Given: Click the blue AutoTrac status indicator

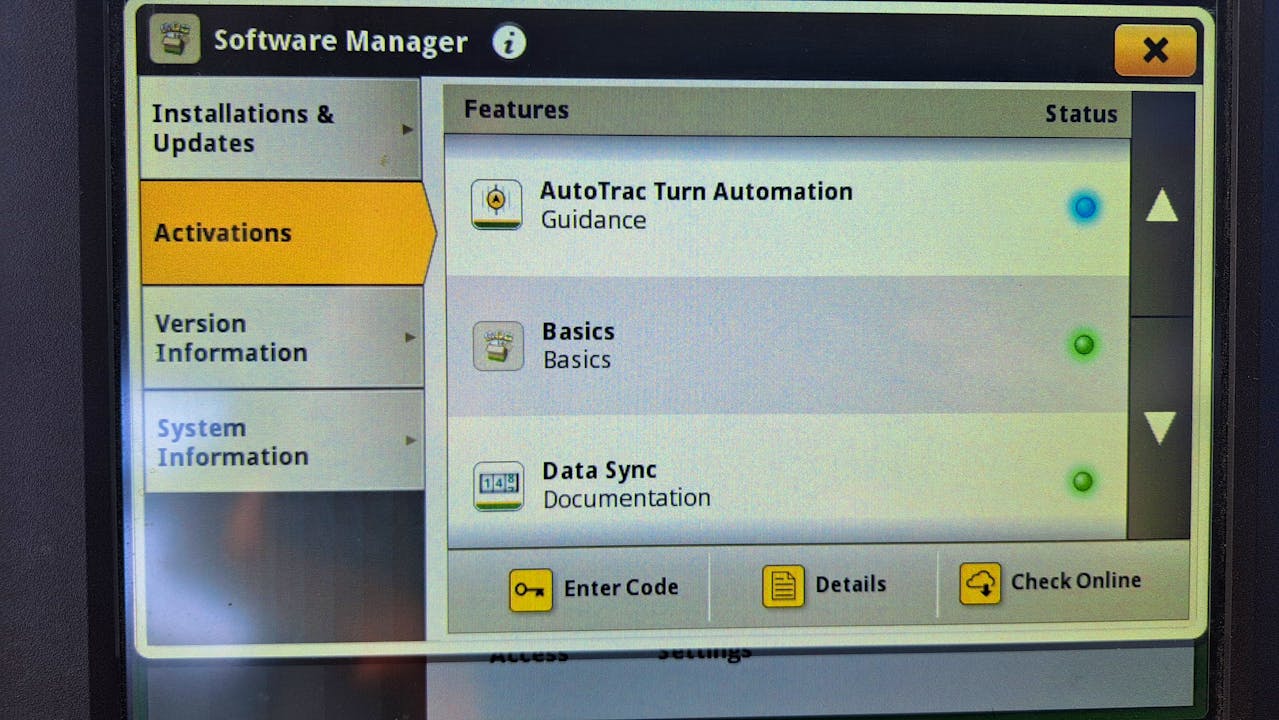Looking at the screenshot, I should point(1085,208).
